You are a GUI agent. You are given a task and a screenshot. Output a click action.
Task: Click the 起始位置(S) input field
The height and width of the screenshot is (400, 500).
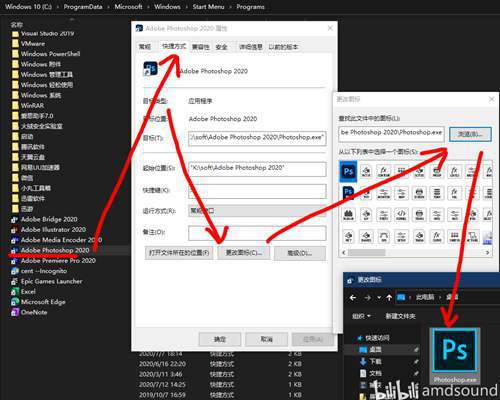tap(257, 169)
